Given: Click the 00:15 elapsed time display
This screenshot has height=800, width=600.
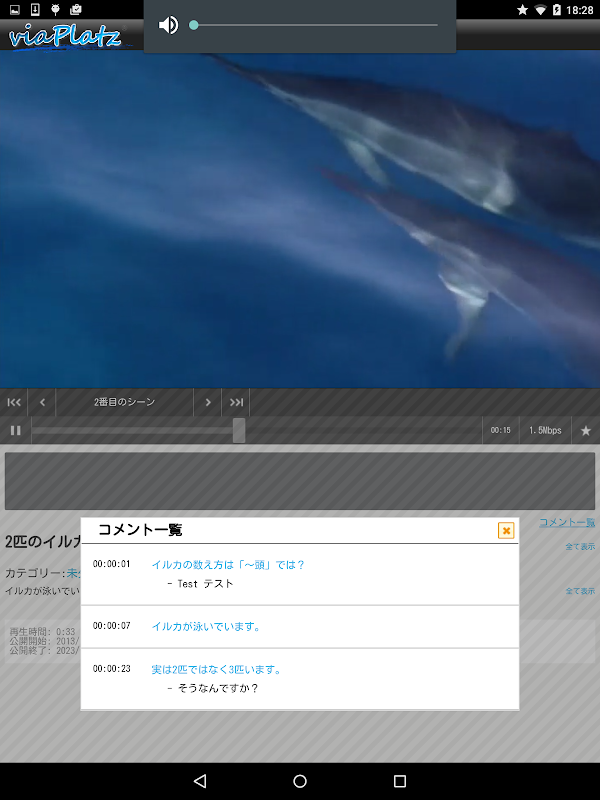Looking at the screenshot, I should tap(501, 430).
